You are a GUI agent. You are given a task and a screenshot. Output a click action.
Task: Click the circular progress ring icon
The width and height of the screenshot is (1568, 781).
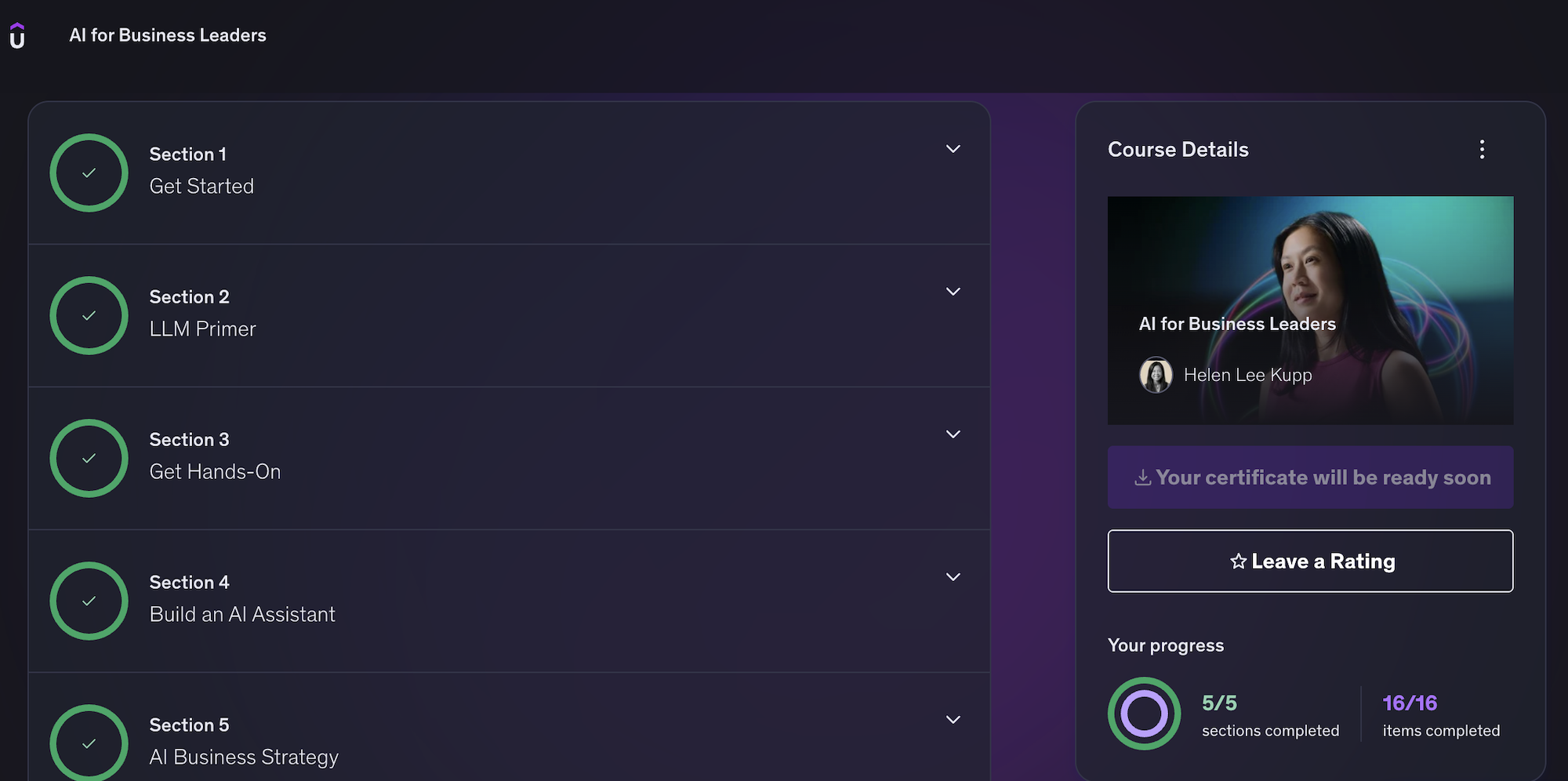coord(1144,714)
